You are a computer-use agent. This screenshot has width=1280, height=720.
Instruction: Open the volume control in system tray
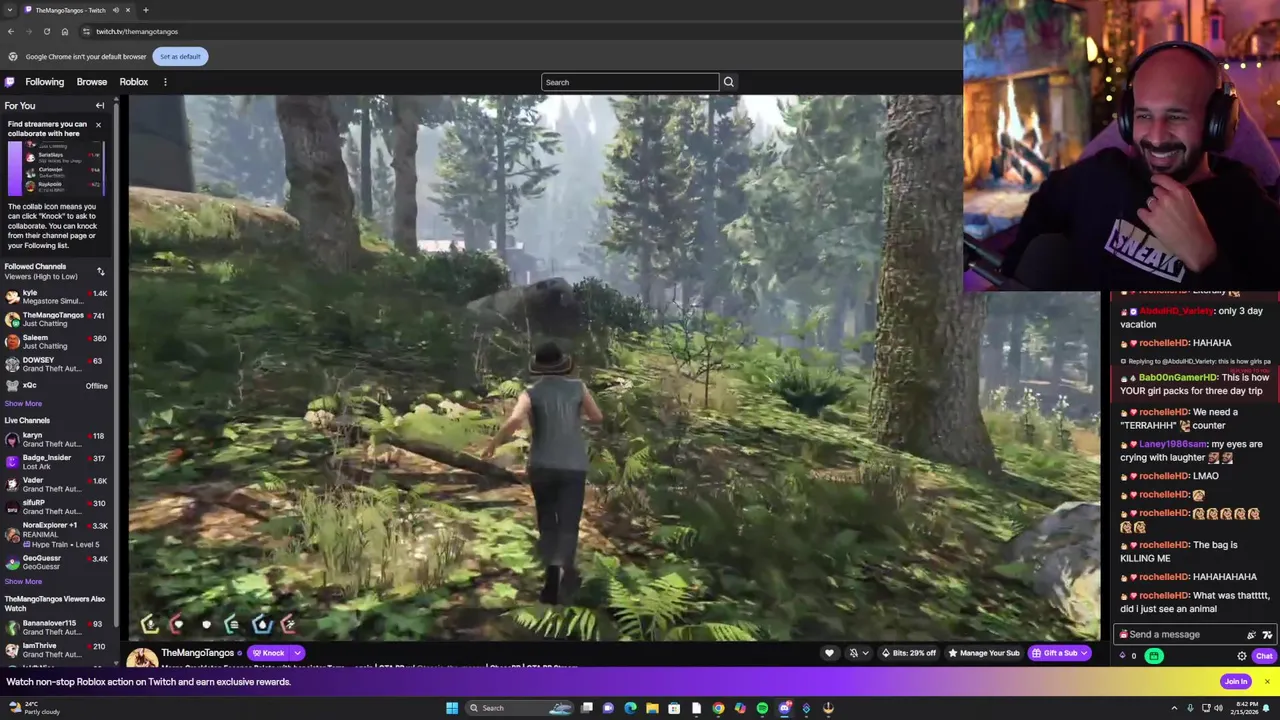(x=1218, y=708)
